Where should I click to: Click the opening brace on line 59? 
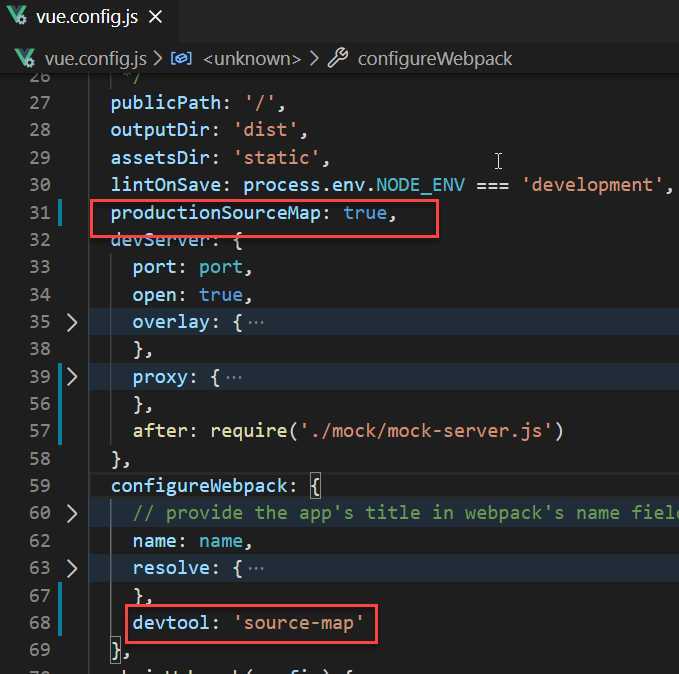tap(315, 486)
